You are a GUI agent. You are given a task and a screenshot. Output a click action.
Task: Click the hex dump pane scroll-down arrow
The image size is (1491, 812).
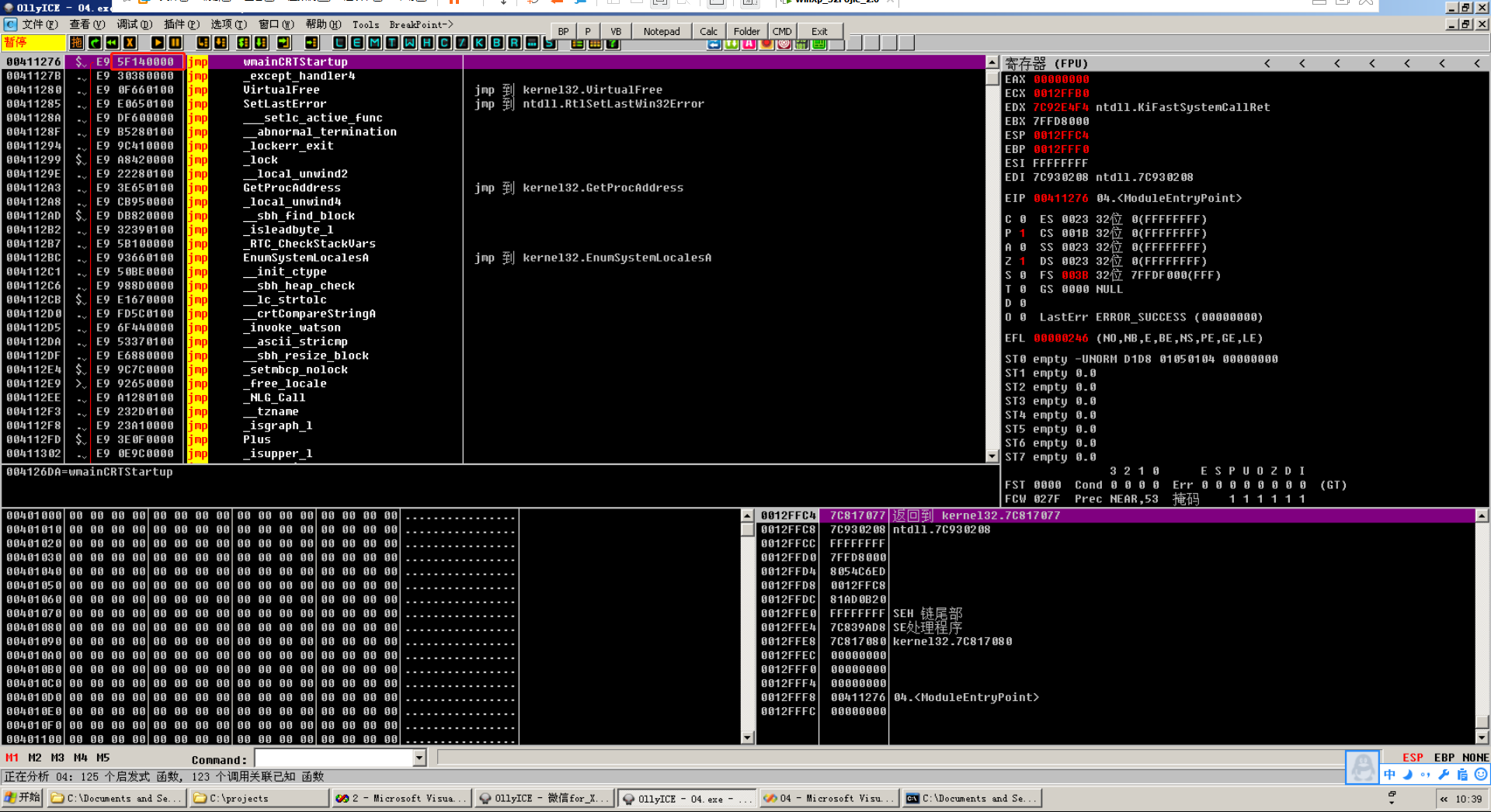pyautogui.click(x=747, y=737)
